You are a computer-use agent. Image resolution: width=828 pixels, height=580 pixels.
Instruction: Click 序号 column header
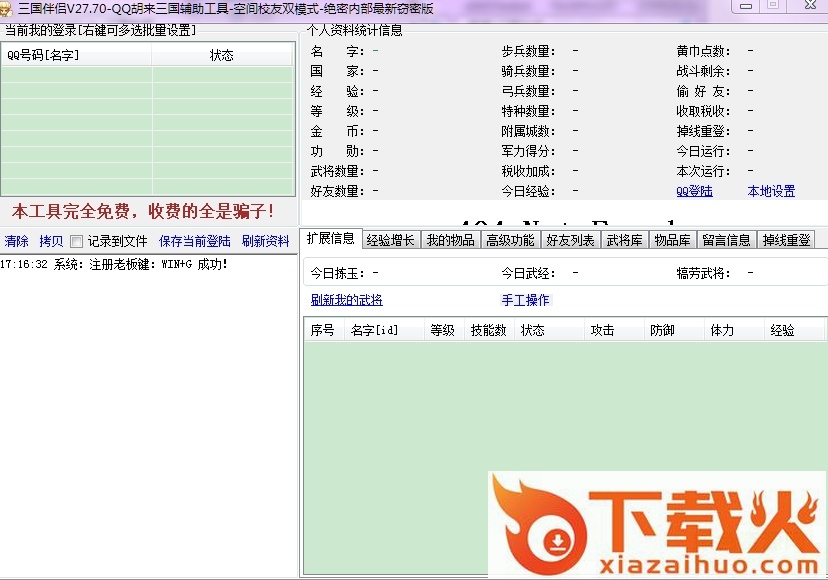click(323, 330)
